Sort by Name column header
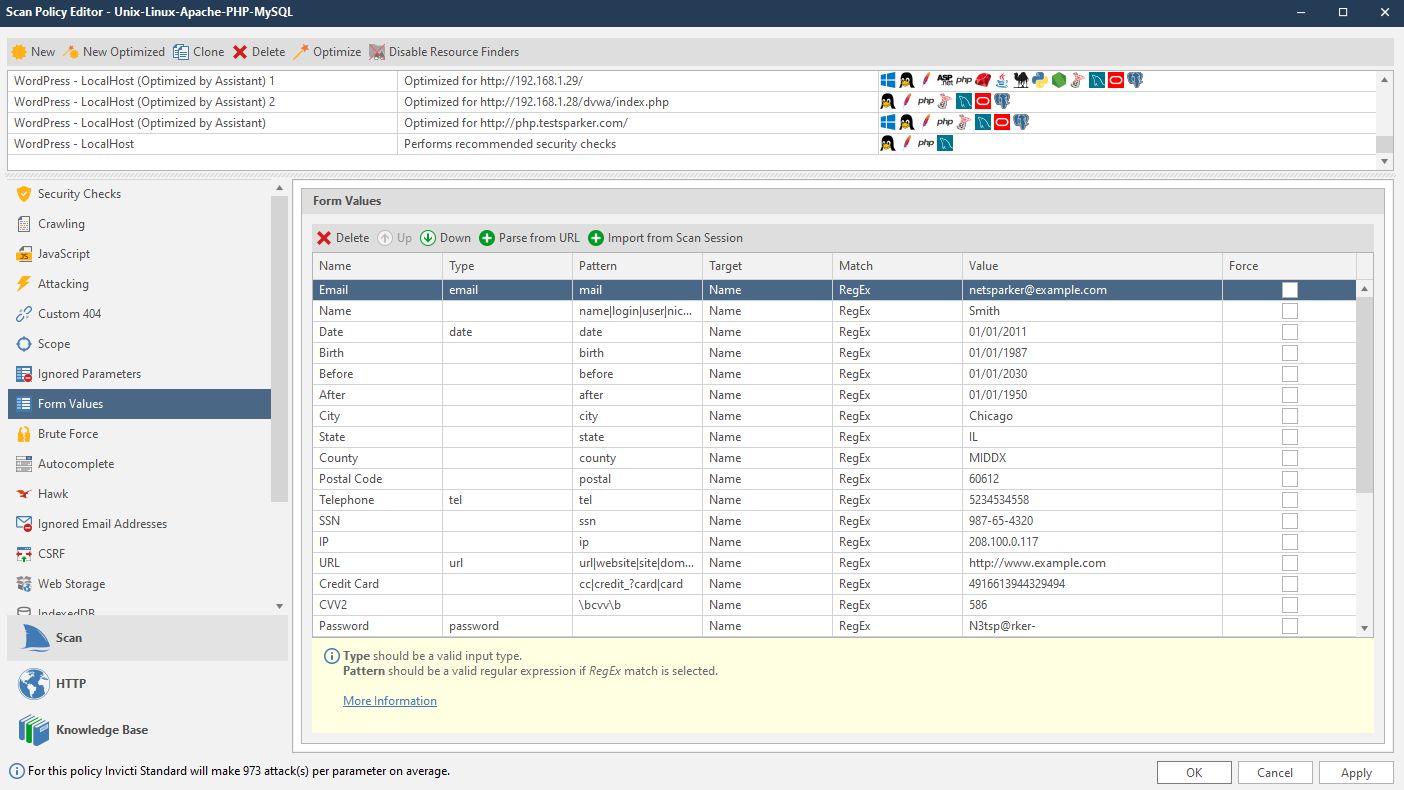The height and width of the screenshot is (790, 1404). tap(377, 266)
